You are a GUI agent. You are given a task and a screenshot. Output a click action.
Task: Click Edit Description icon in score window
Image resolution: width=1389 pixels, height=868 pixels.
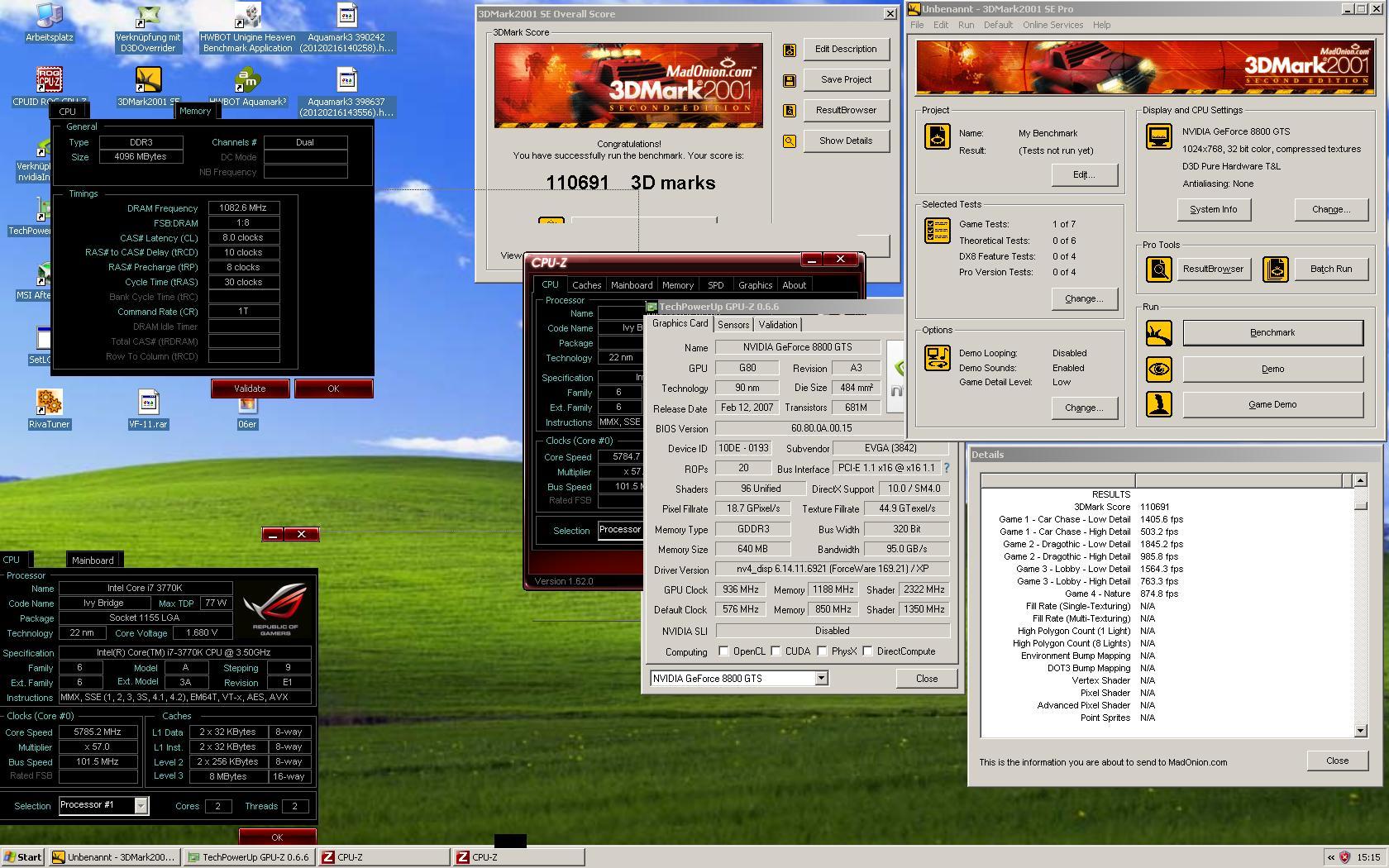pyautogui.click(x=790, y=50)
